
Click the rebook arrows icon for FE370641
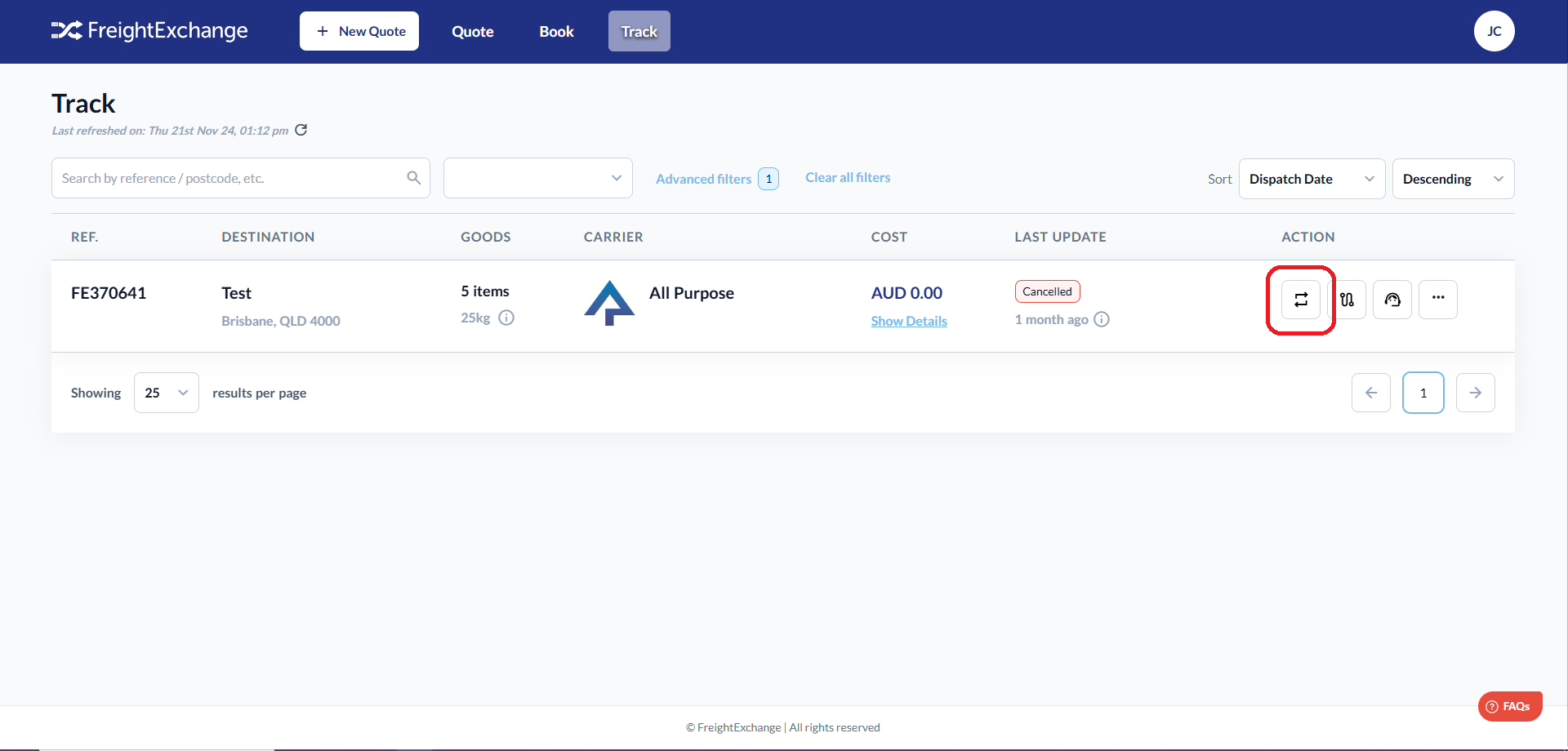[x=1301, y=300]
